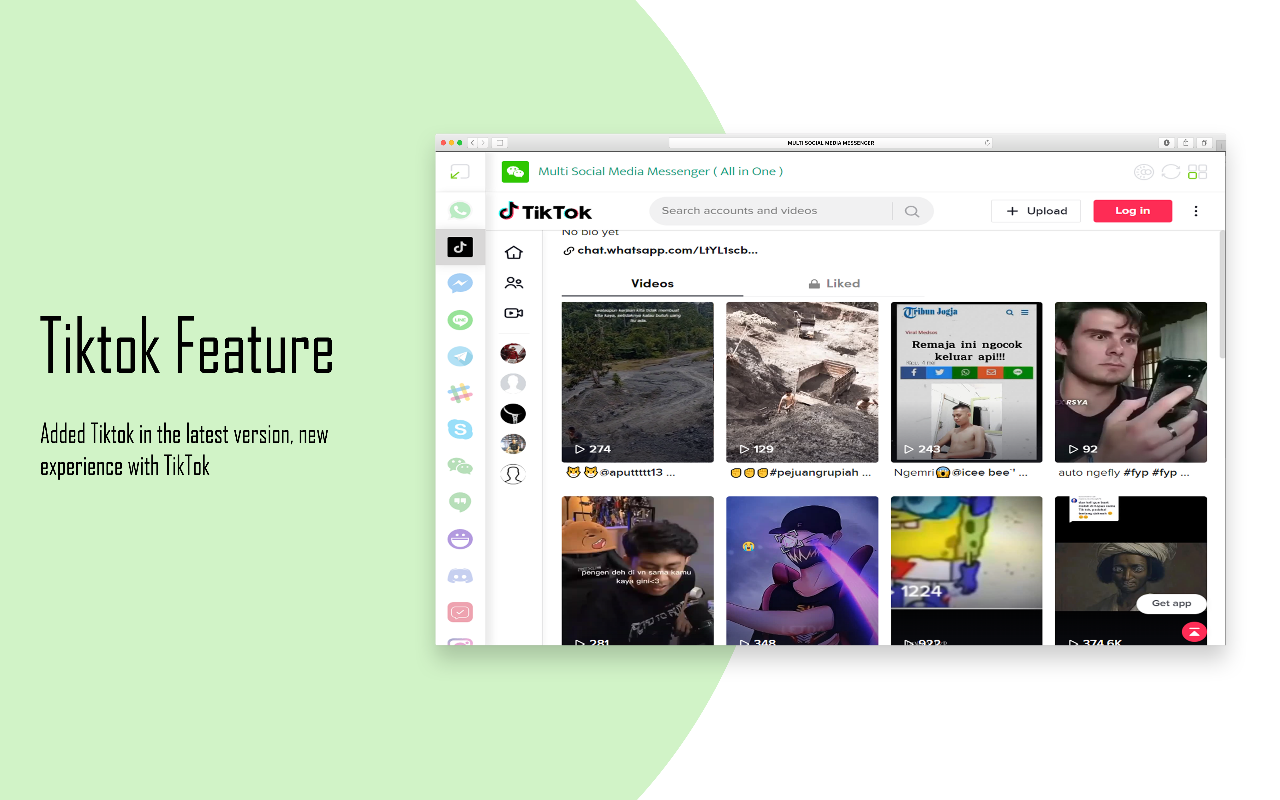Open WeChat in the sidebar
This screenshot has width=1280, height=800.
coord(460,466)
